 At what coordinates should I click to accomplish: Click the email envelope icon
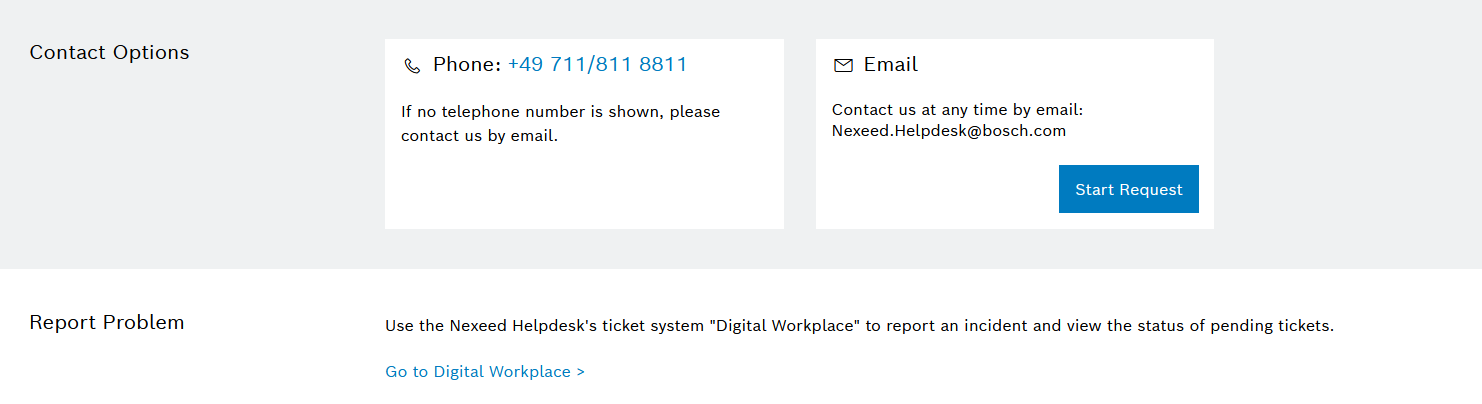(843, 66)
